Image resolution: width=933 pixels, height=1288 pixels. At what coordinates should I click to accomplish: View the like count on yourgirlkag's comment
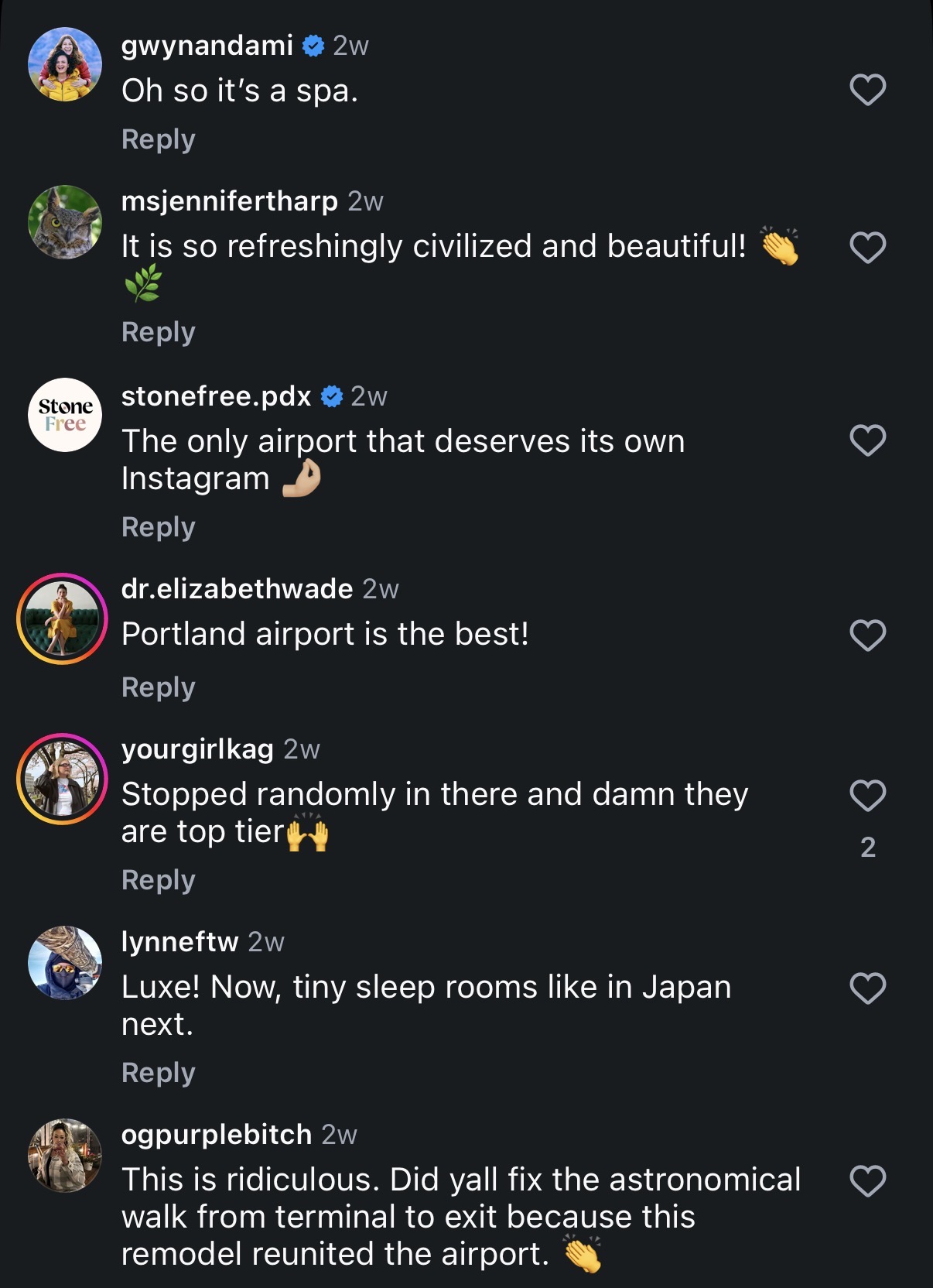(x=868, y=848)
